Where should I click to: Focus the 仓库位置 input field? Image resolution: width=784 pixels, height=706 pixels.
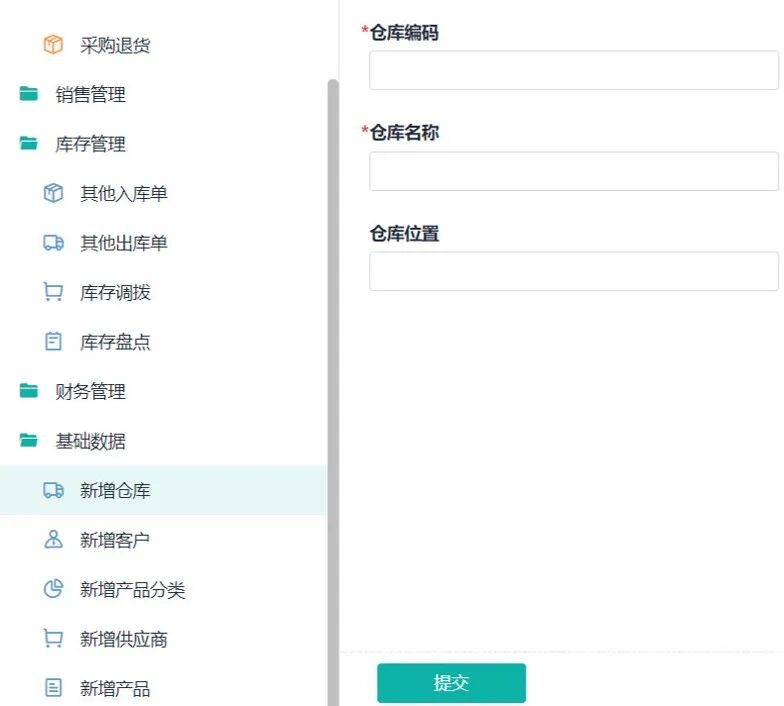[x=574, y=271]
